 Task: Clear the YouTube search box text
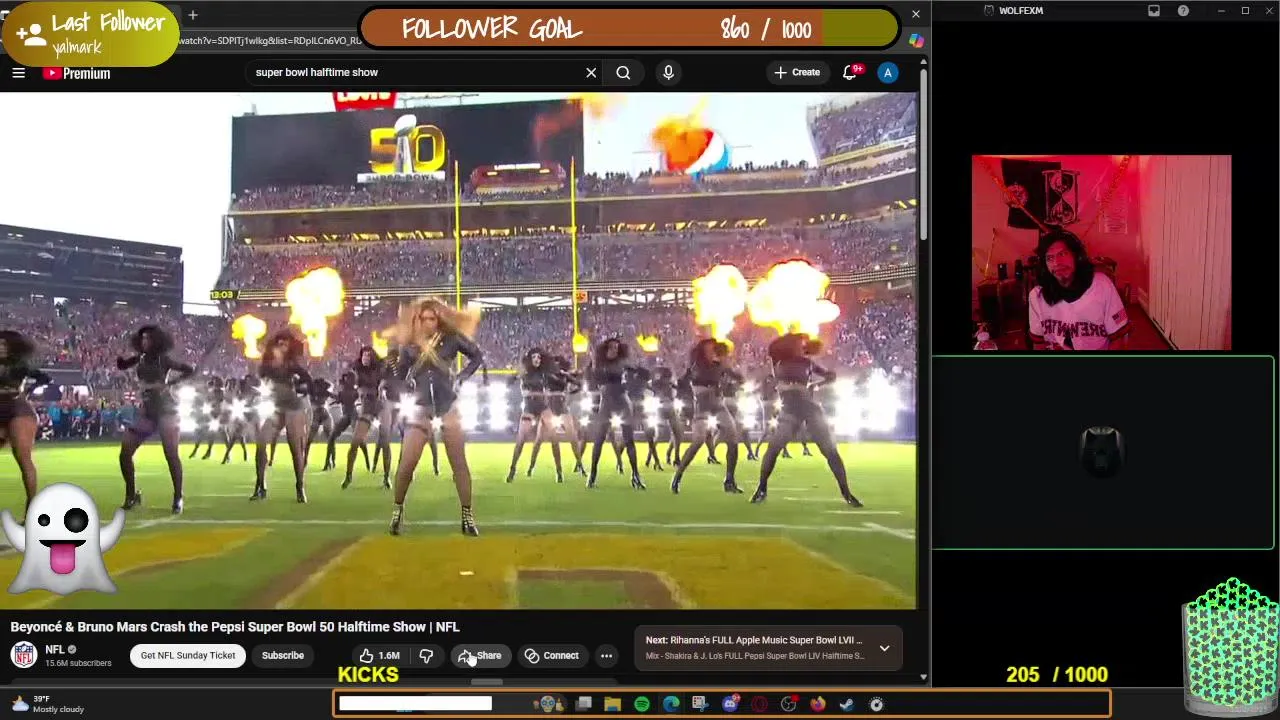[591, 72]
